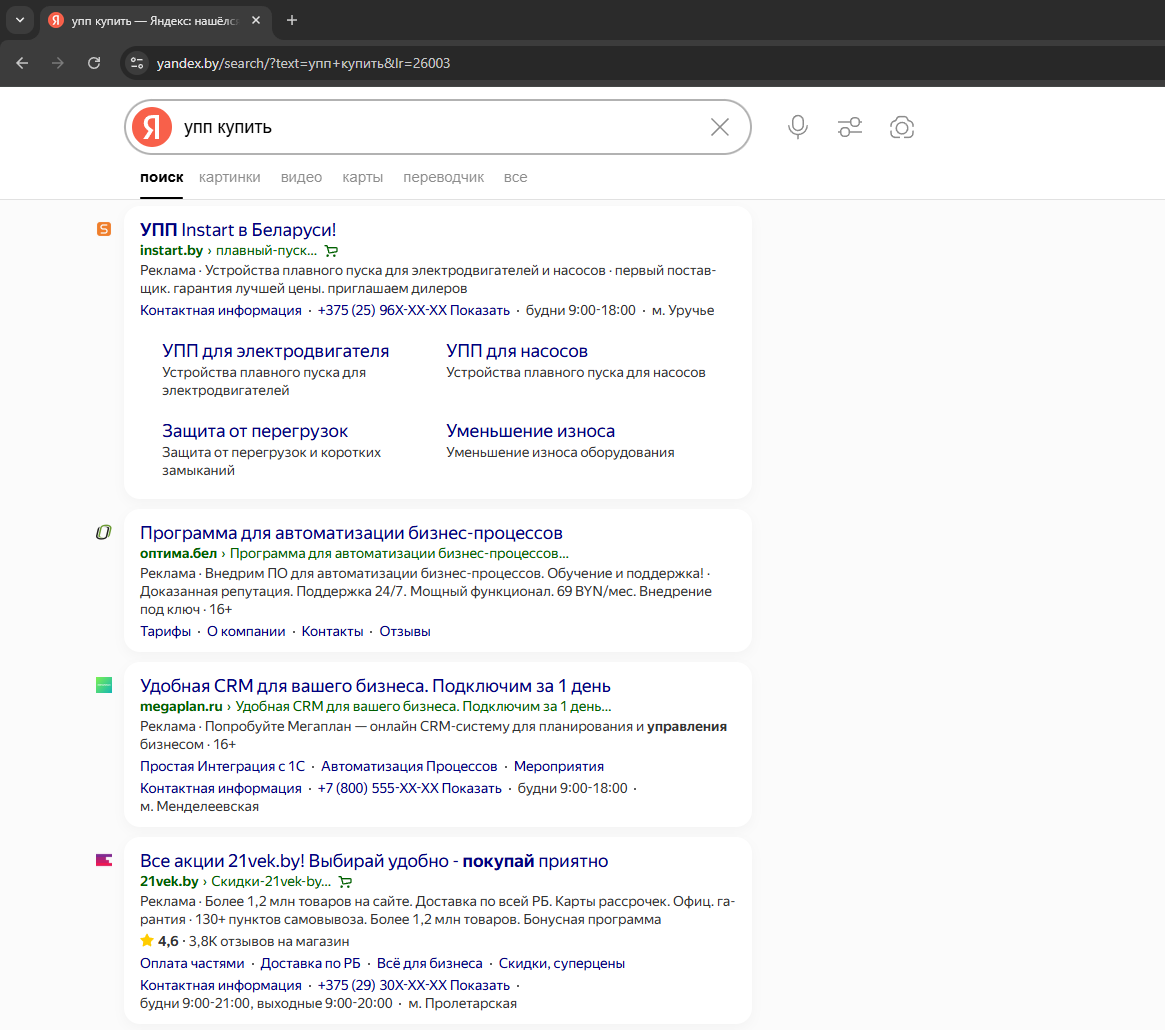Viewport: 1165px width, 1030px height.
Task: Open Защита от перегрузок sitelink
Action: [x=255, y=431]
